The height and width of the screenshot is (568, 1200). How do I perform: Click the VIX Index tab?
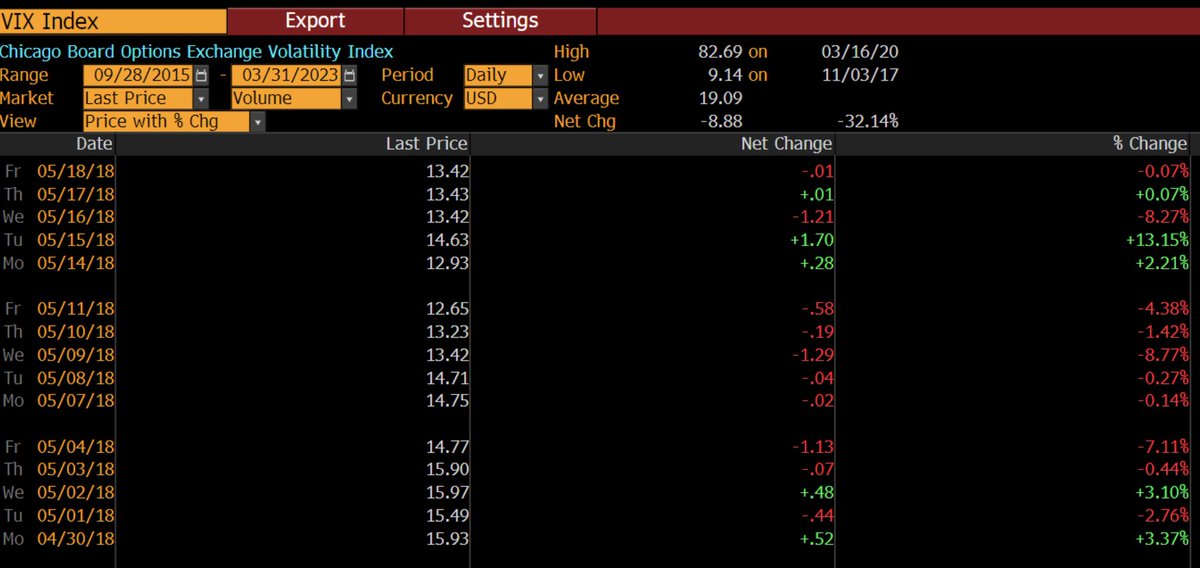113,20
